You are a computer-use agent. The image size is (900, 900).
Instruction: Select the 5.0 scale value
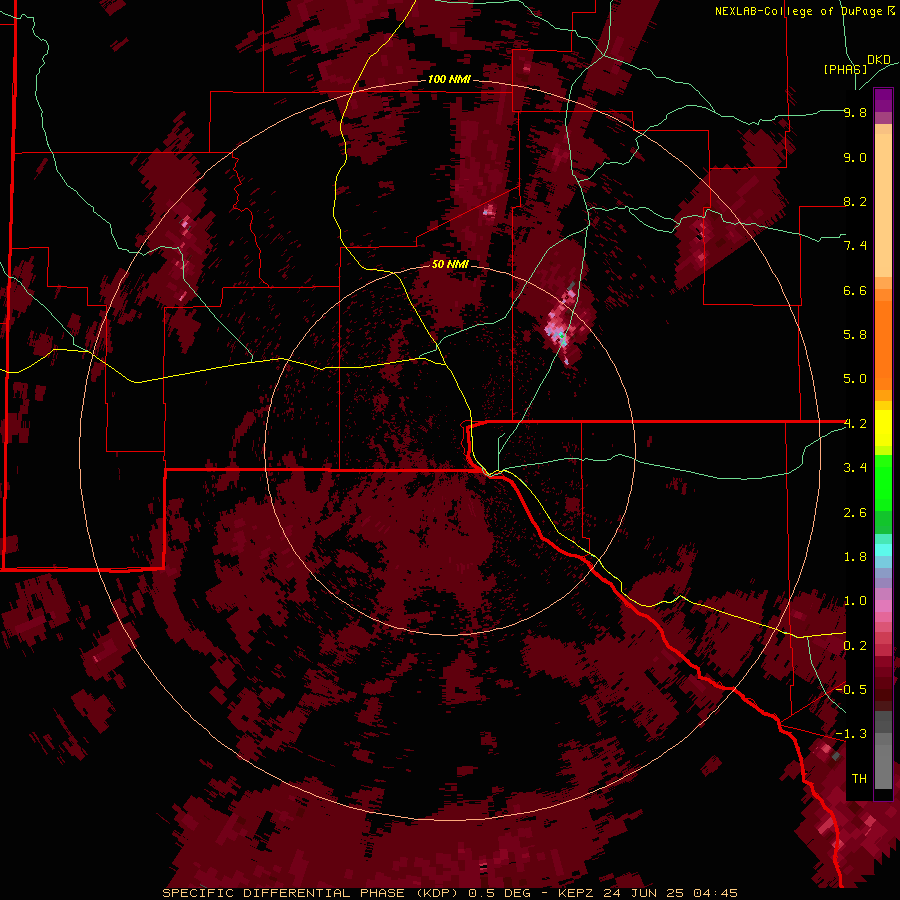click(x=855, y=379)
